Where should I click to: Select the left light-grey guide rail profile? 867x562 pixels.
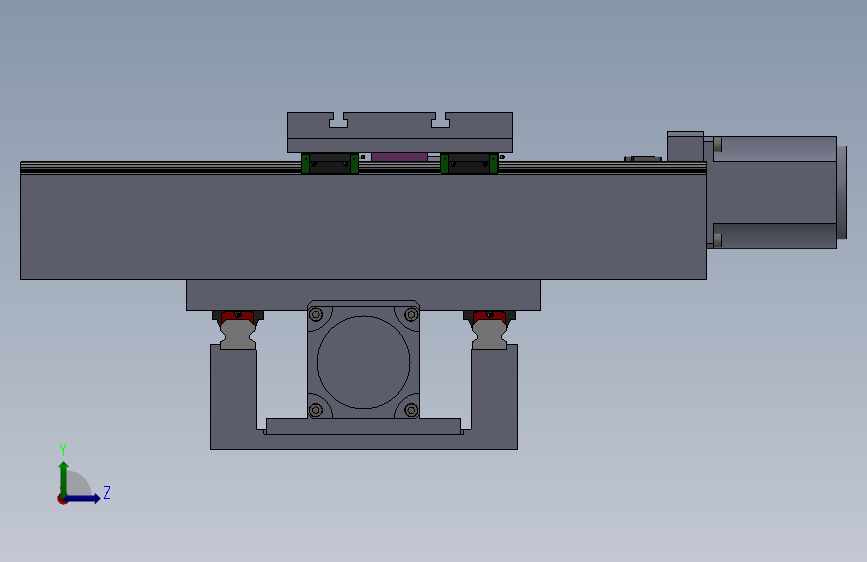tap(238, 335)
